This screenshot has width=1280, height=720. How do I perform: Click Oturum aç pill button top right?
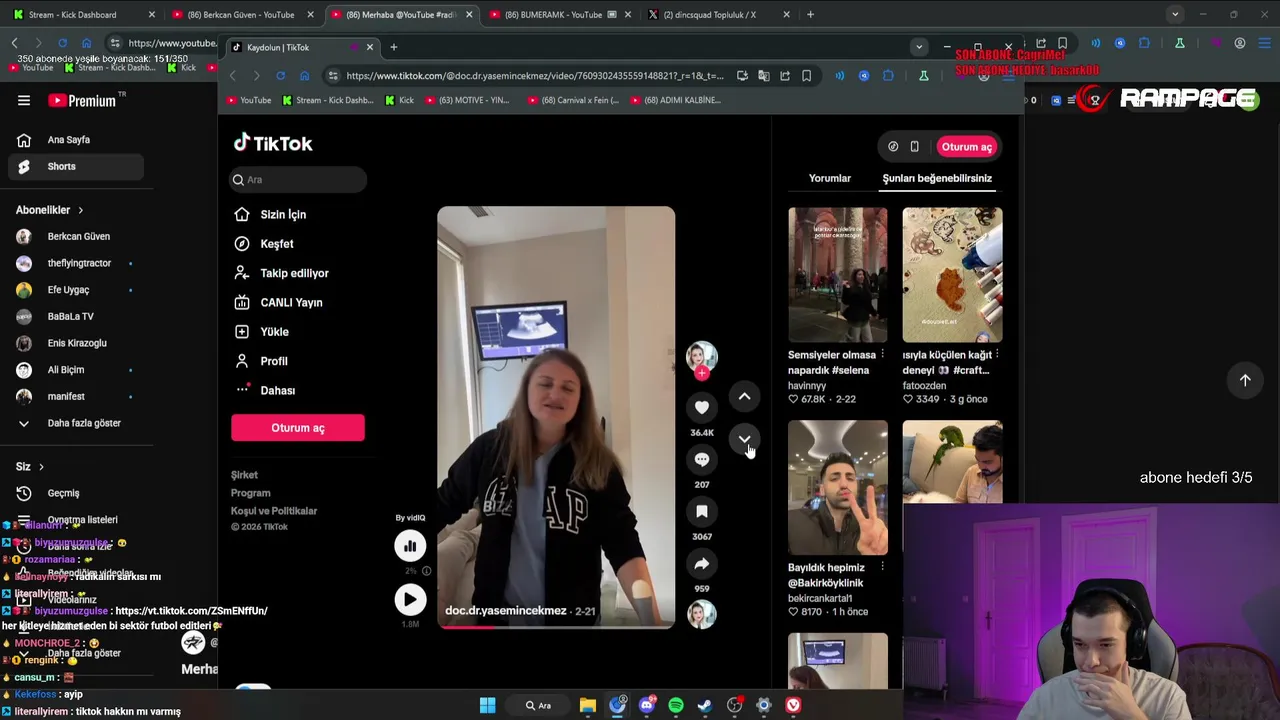coord(967,147)
